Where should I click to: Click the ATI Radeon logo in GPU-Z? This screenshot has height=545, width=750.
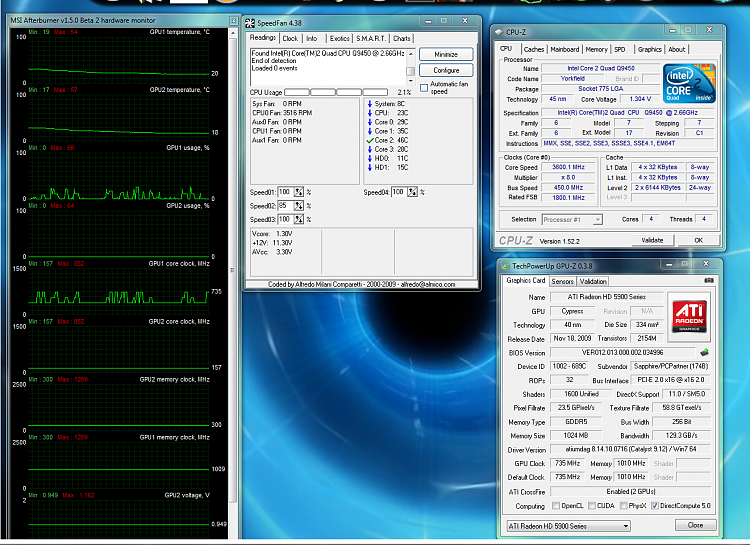(x=689, y=316)
